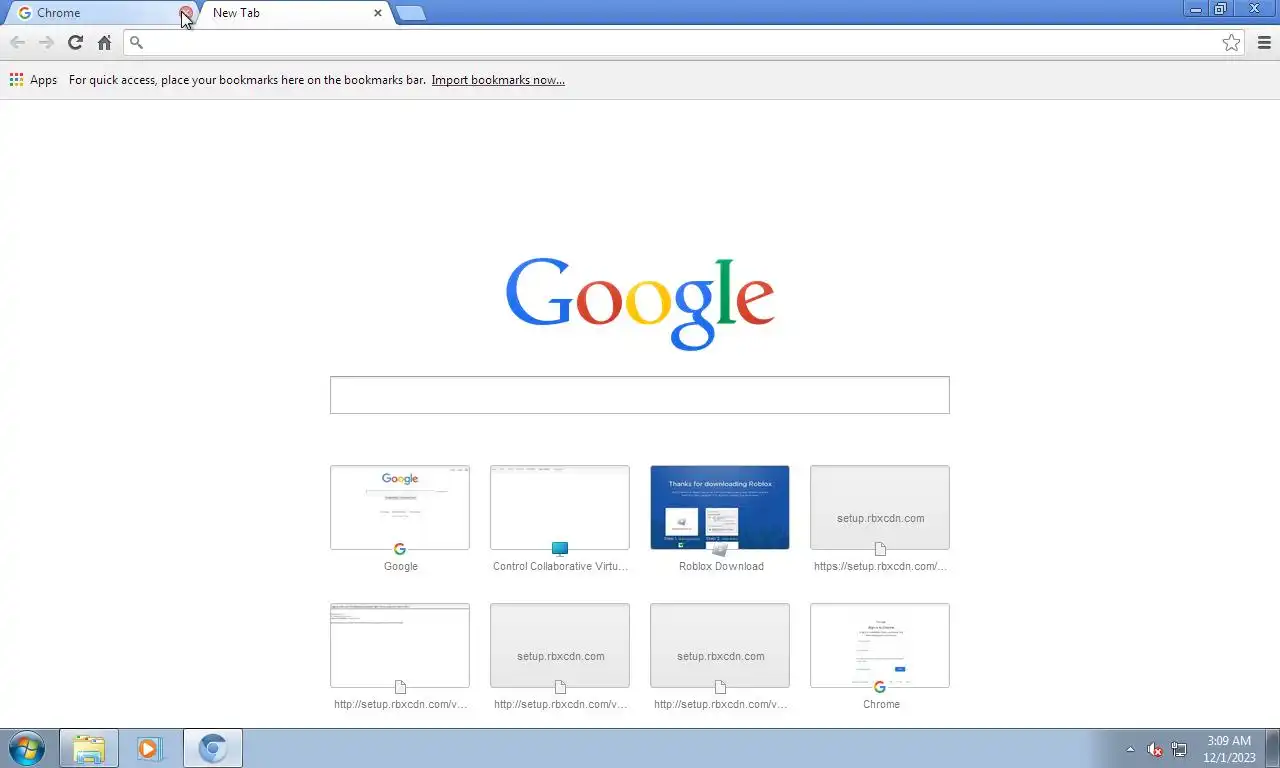Open the muted volume tray icon
Screen dimensions: 1280x768
pos(1154,749)
